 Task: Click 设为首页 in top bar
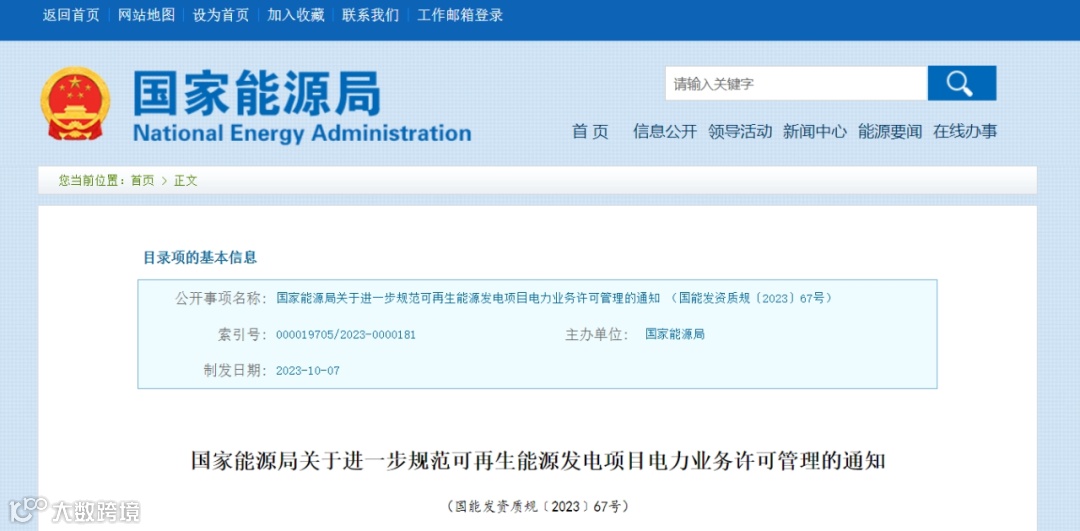point(221,15)
